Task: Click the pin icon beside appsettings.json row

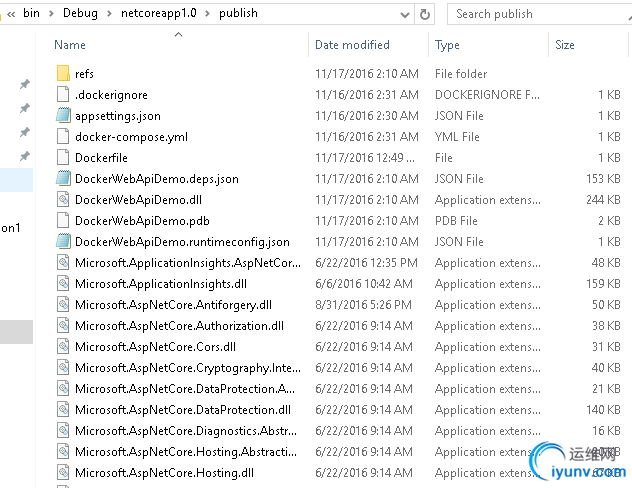Action: coord(25,108)
